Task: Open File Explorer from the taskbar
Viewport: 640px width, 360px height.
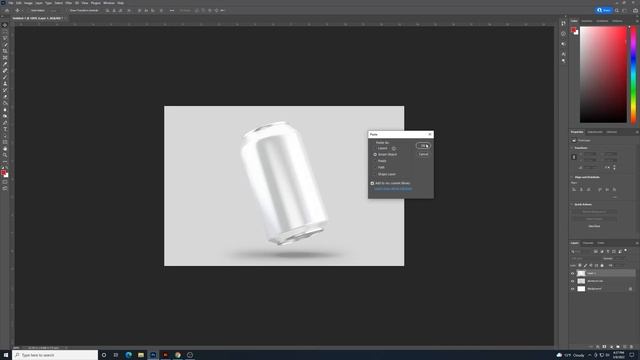Action: 141,355
